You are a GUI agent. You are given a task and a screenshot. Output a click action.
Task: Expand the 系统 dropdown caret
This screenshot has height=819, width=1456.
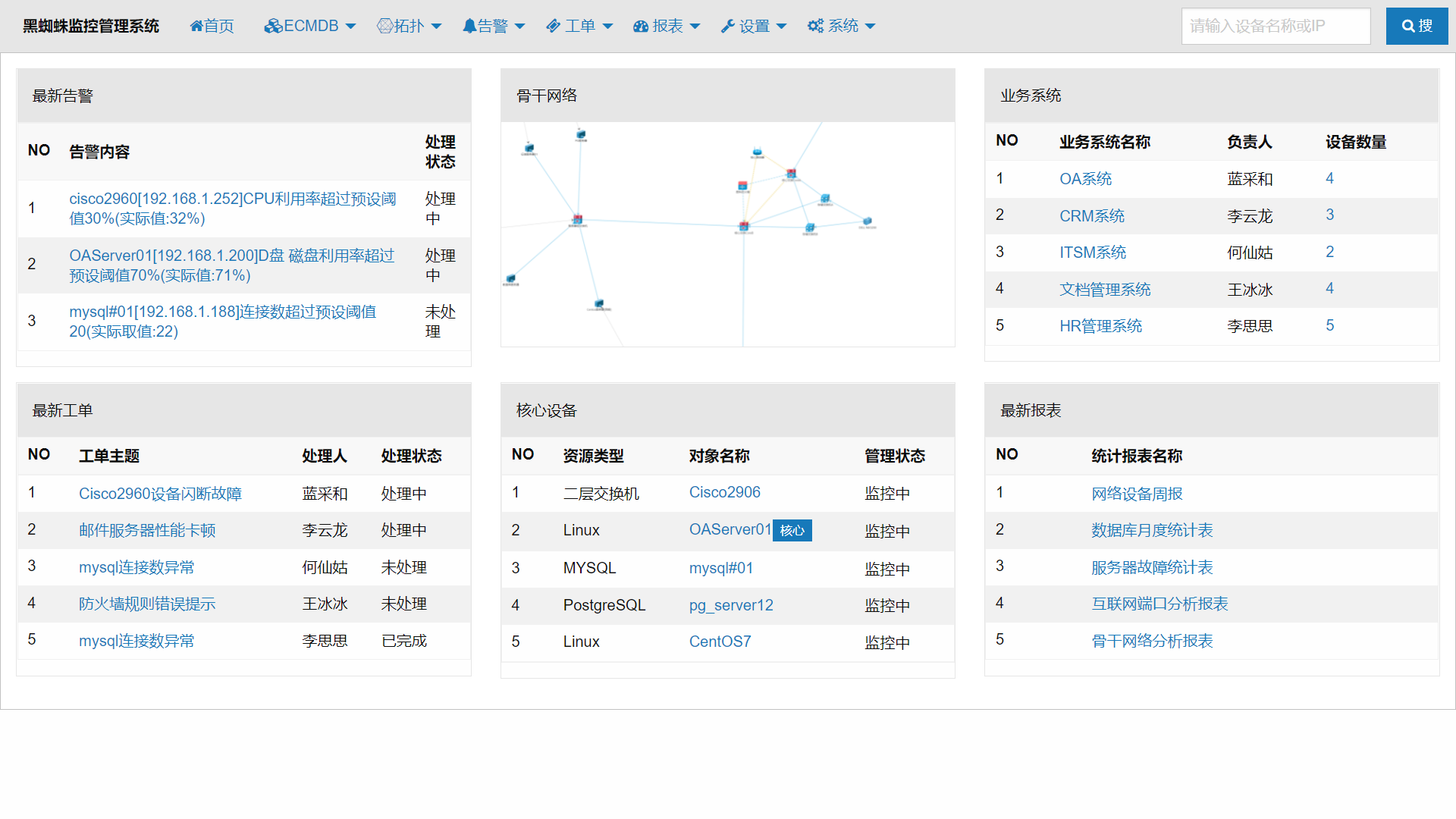click(x=870, y=26)
